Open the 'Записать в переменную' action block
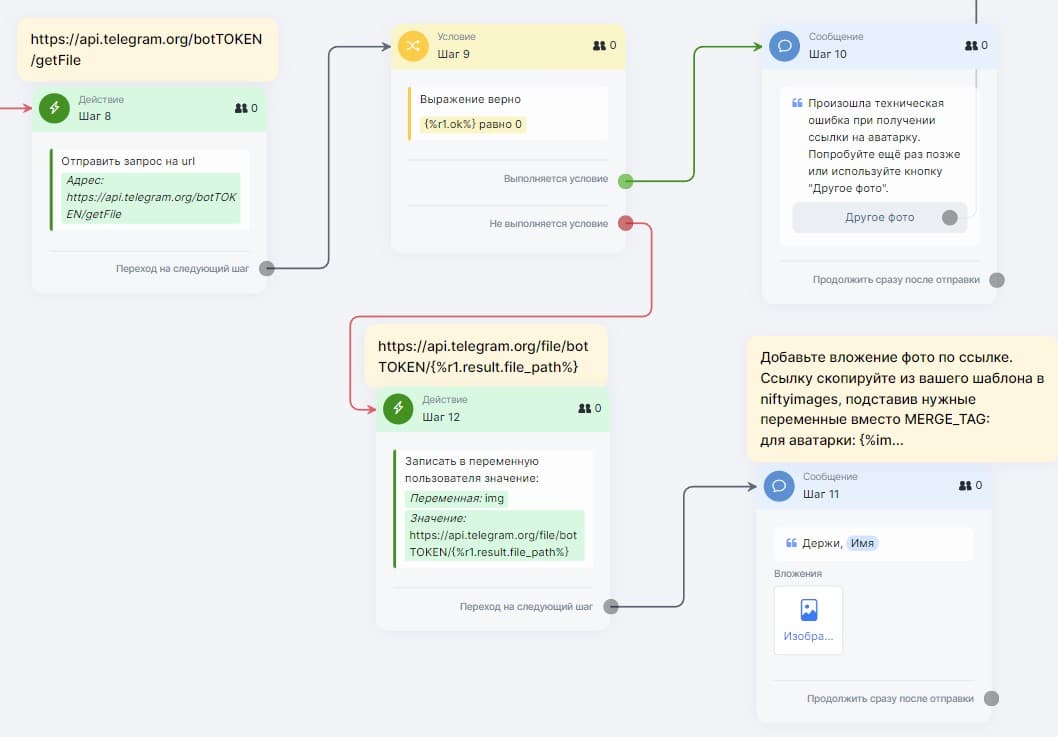The image size is (1058, 737). pos(494,508)
